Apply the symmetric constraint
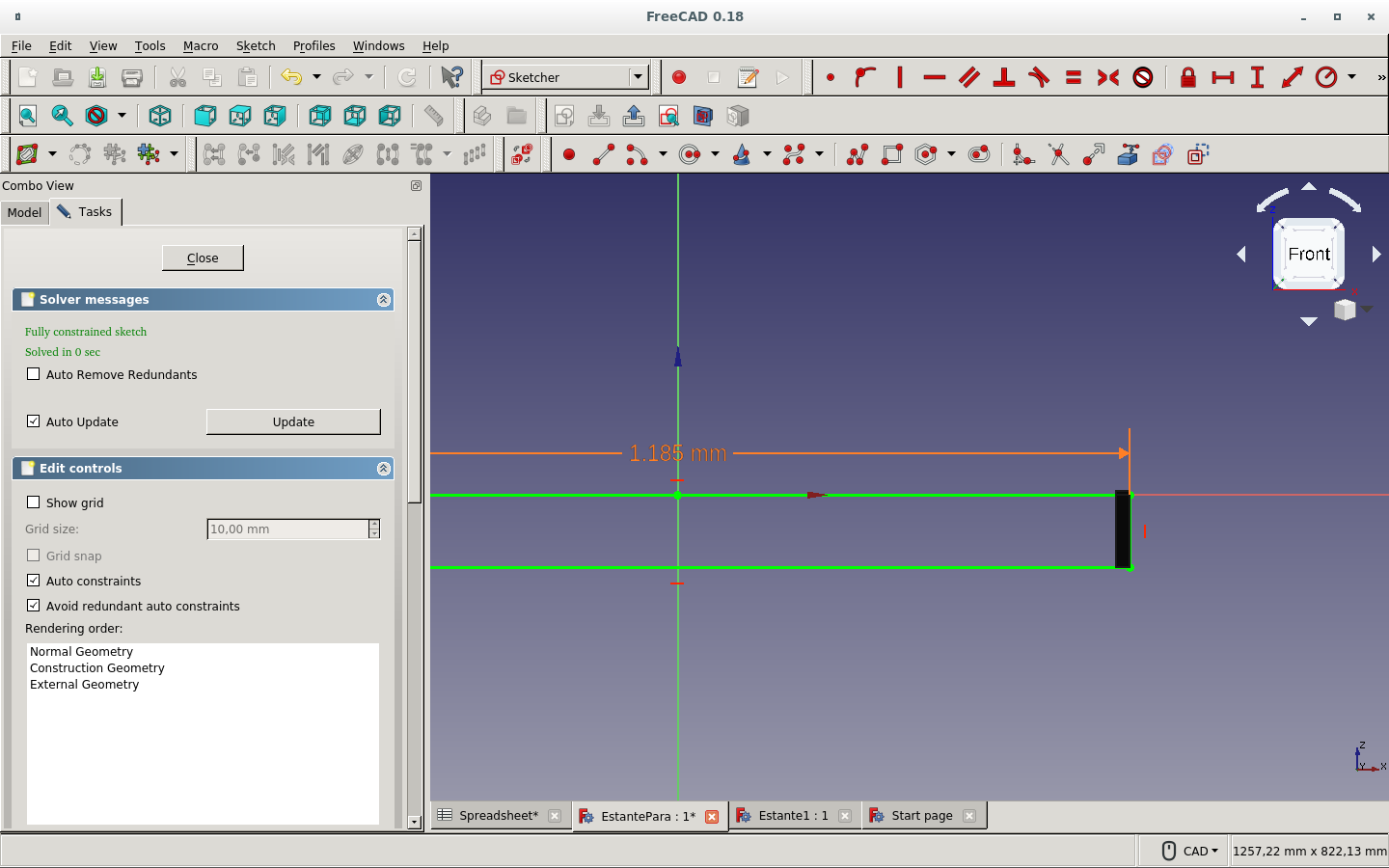 pyautogui.click(x=1108, y=77)
